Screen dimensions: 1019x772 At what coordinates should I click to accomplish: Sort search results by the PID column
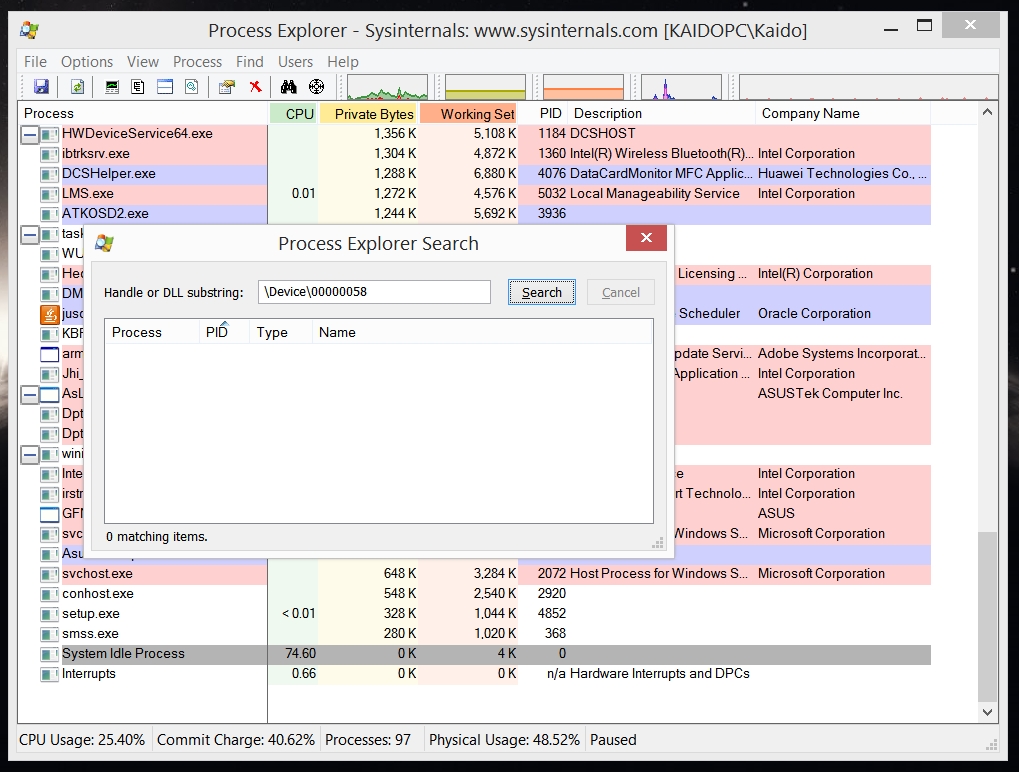tap(224, 332)
